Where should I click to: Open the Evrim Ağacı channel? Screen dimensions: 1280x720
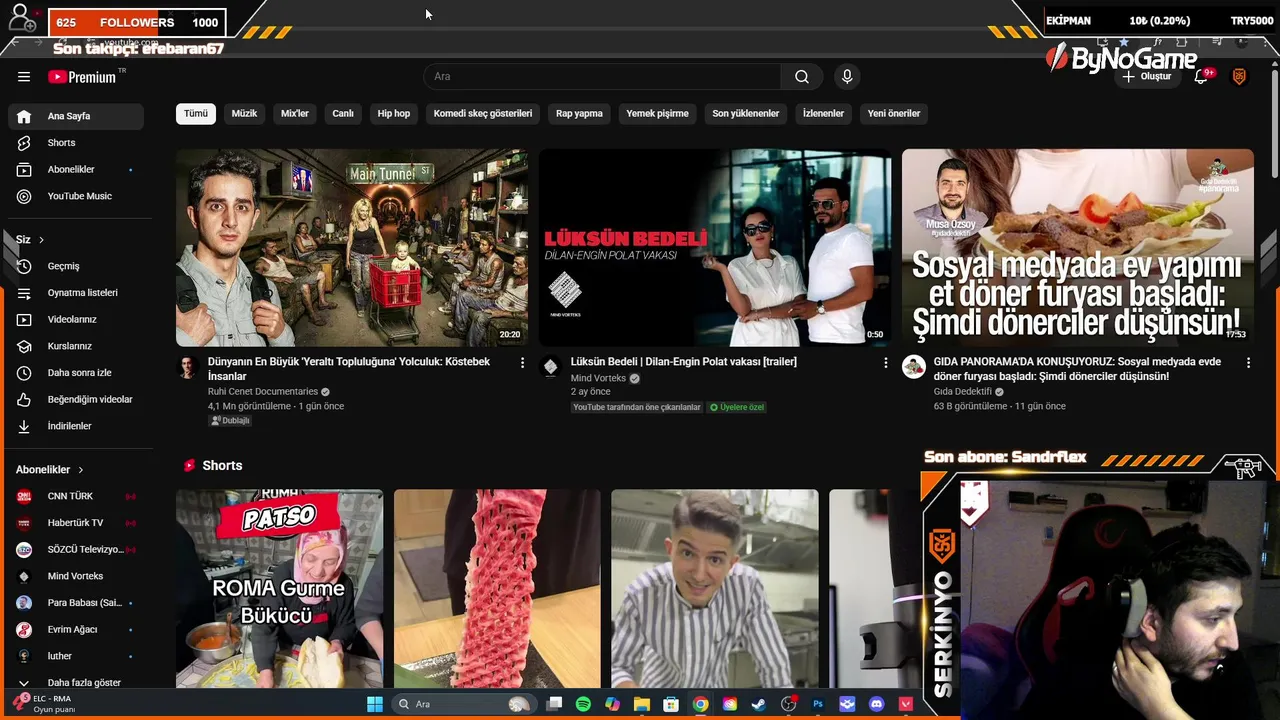(x=76, y=630)
